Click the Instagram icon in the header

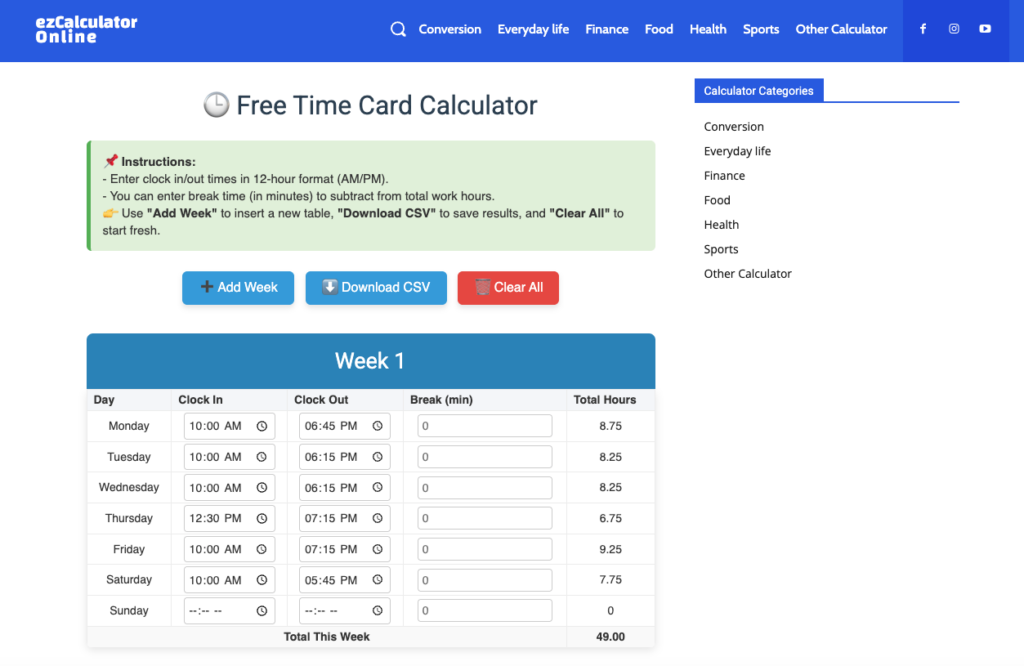click(x=953, y=29)
